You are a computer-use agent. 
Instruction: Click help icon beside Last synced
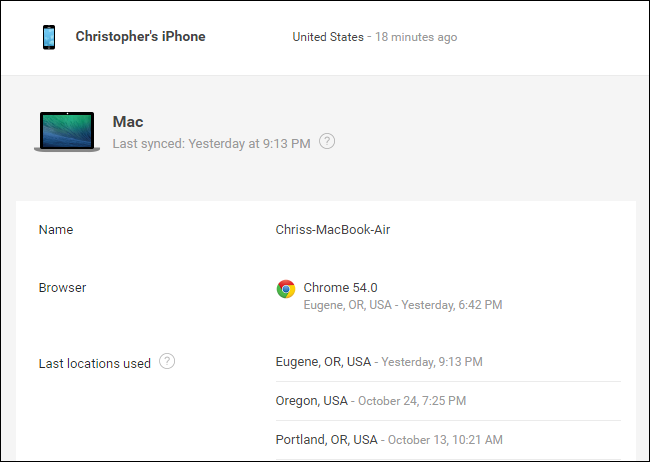click(327, 142)
